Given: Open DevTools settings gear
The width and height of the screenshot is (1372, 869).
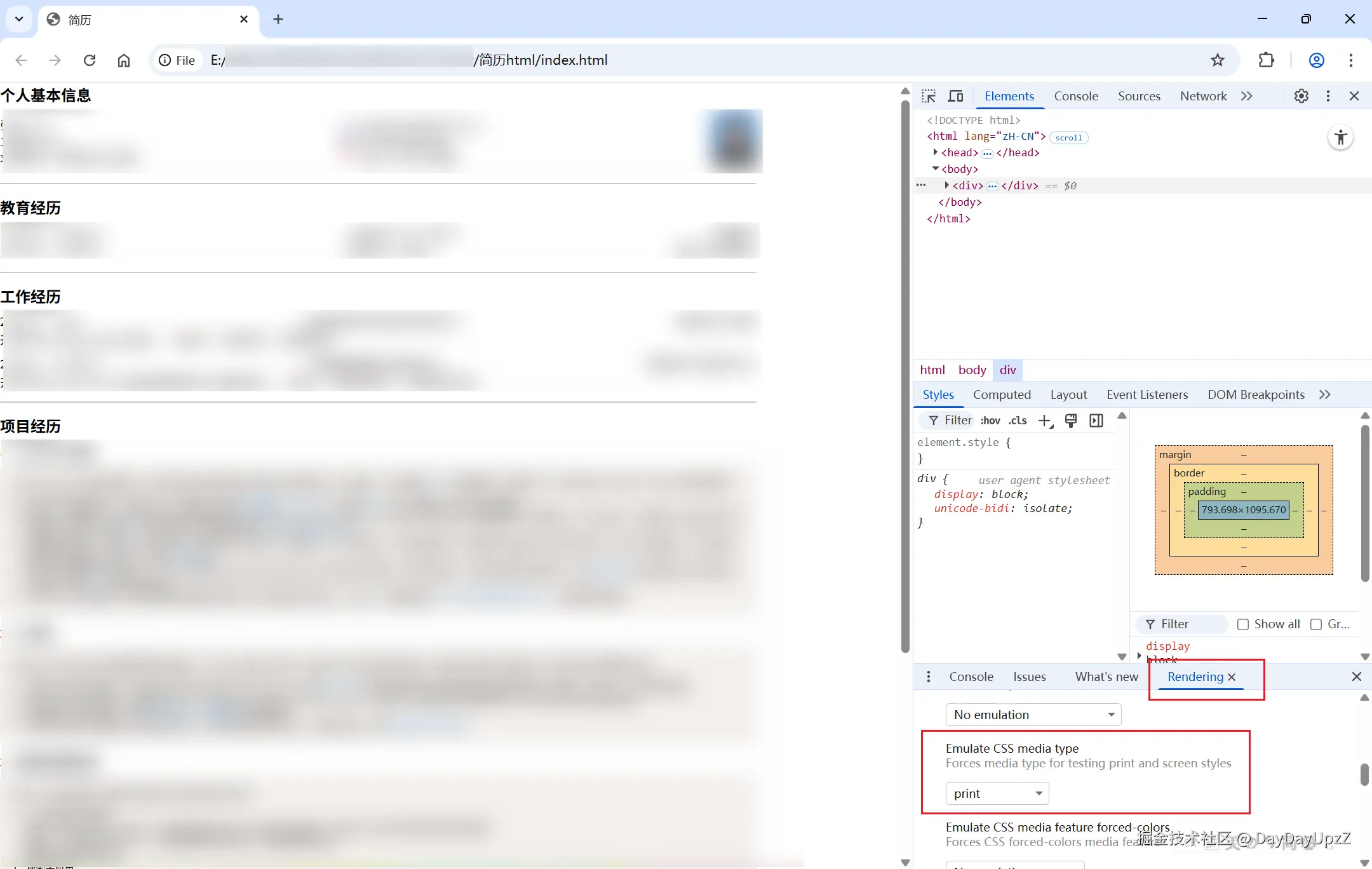Looking at the screenshot, I should [1301, 96].
